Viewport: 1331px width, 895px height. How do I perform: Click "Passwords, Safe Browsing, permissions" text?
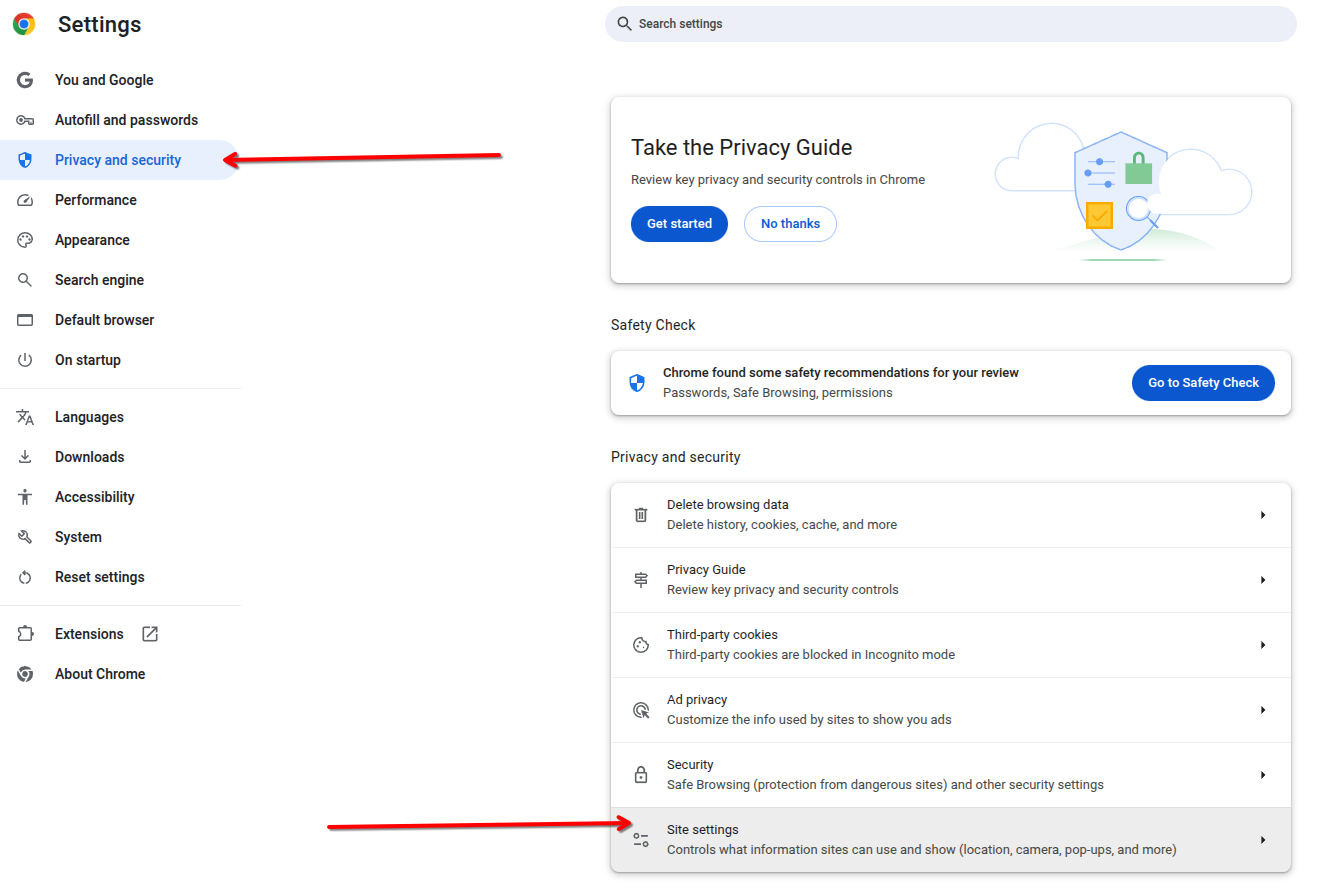[778, 393]
